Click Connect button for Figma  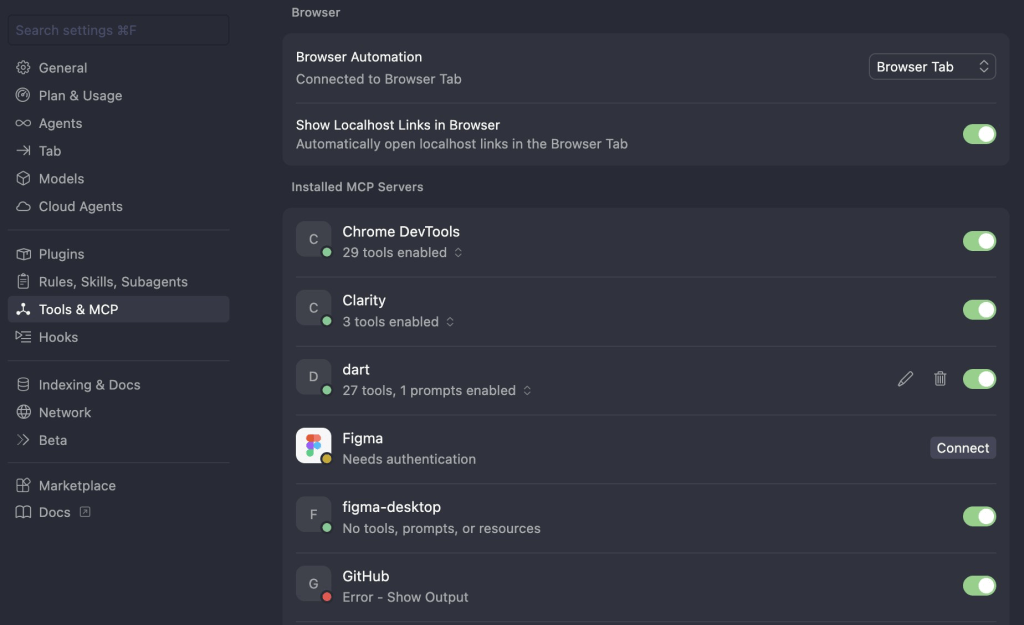click(x=962, y=448)
